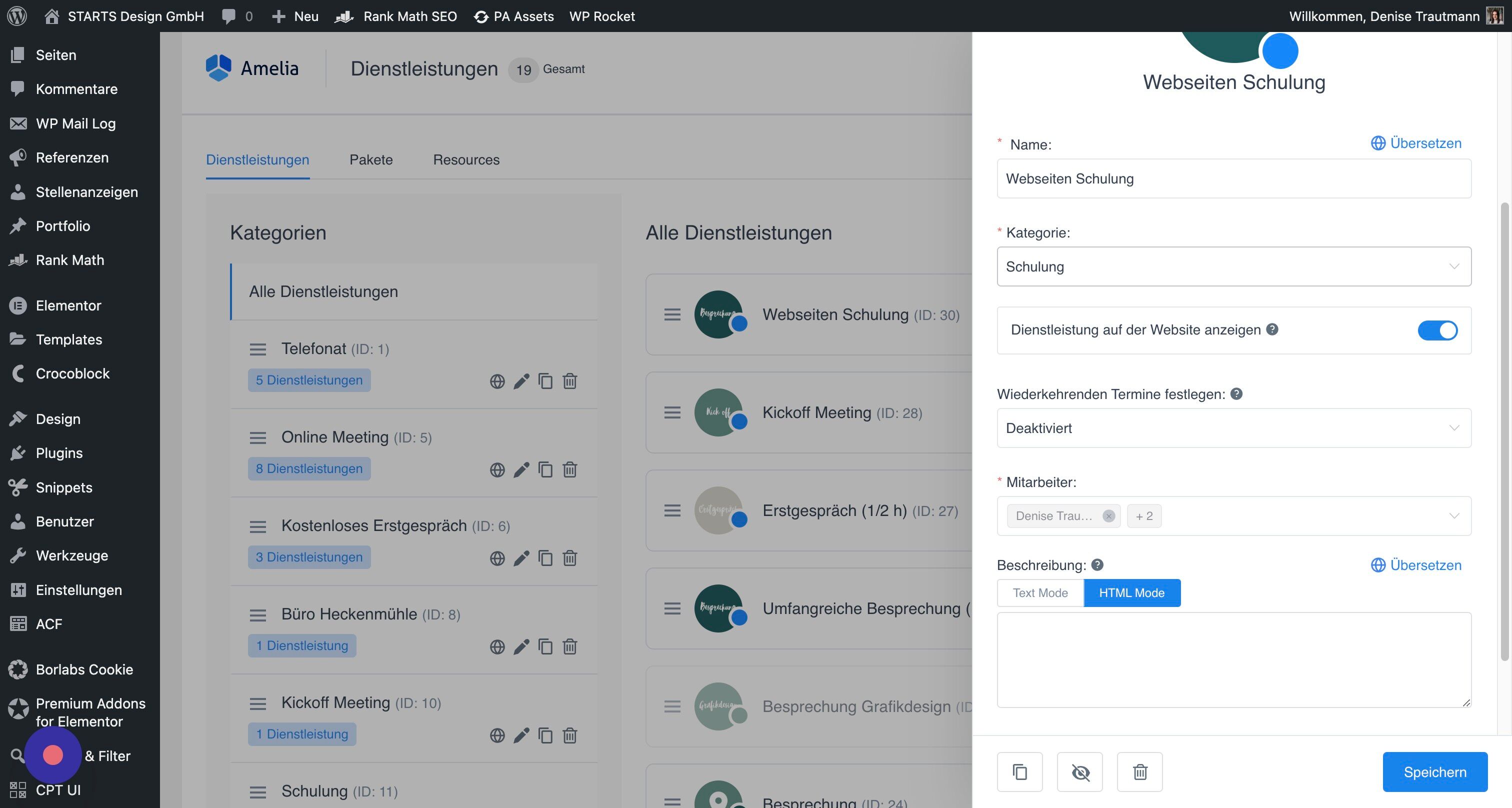Translate the Telefonat category via globe icon
This screenshot has width=1512, height=808.
pyautogui.click(x=497, y=381)
